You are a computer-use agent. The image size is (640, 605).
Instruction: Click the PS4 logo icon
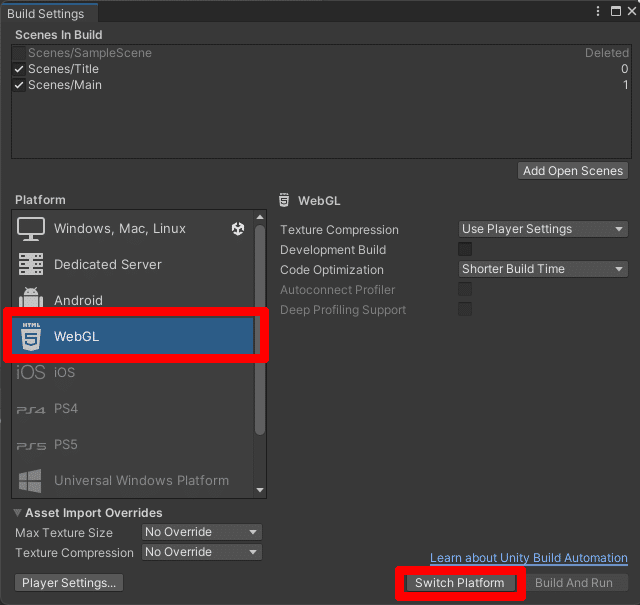[31, 409]
